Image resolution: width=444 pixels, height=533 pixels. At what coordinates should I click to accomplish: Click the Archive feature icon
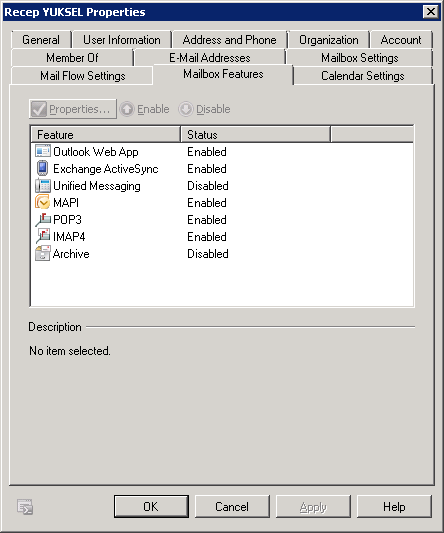point(43,254)
